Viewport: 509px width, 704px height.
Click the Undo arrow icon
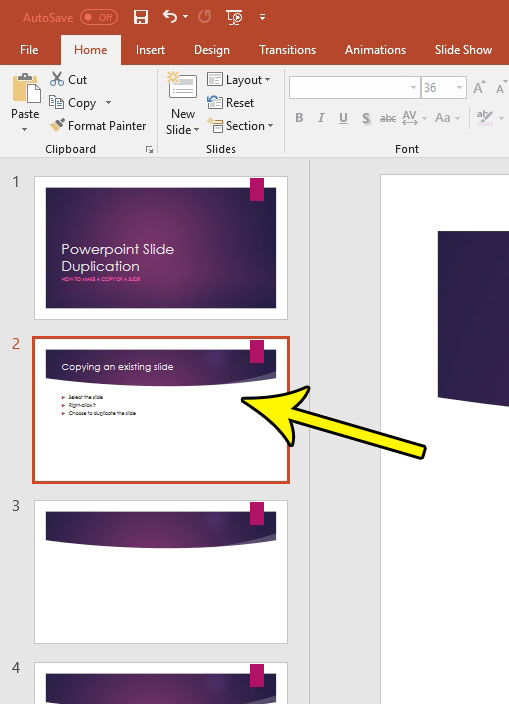pos(170,17)
